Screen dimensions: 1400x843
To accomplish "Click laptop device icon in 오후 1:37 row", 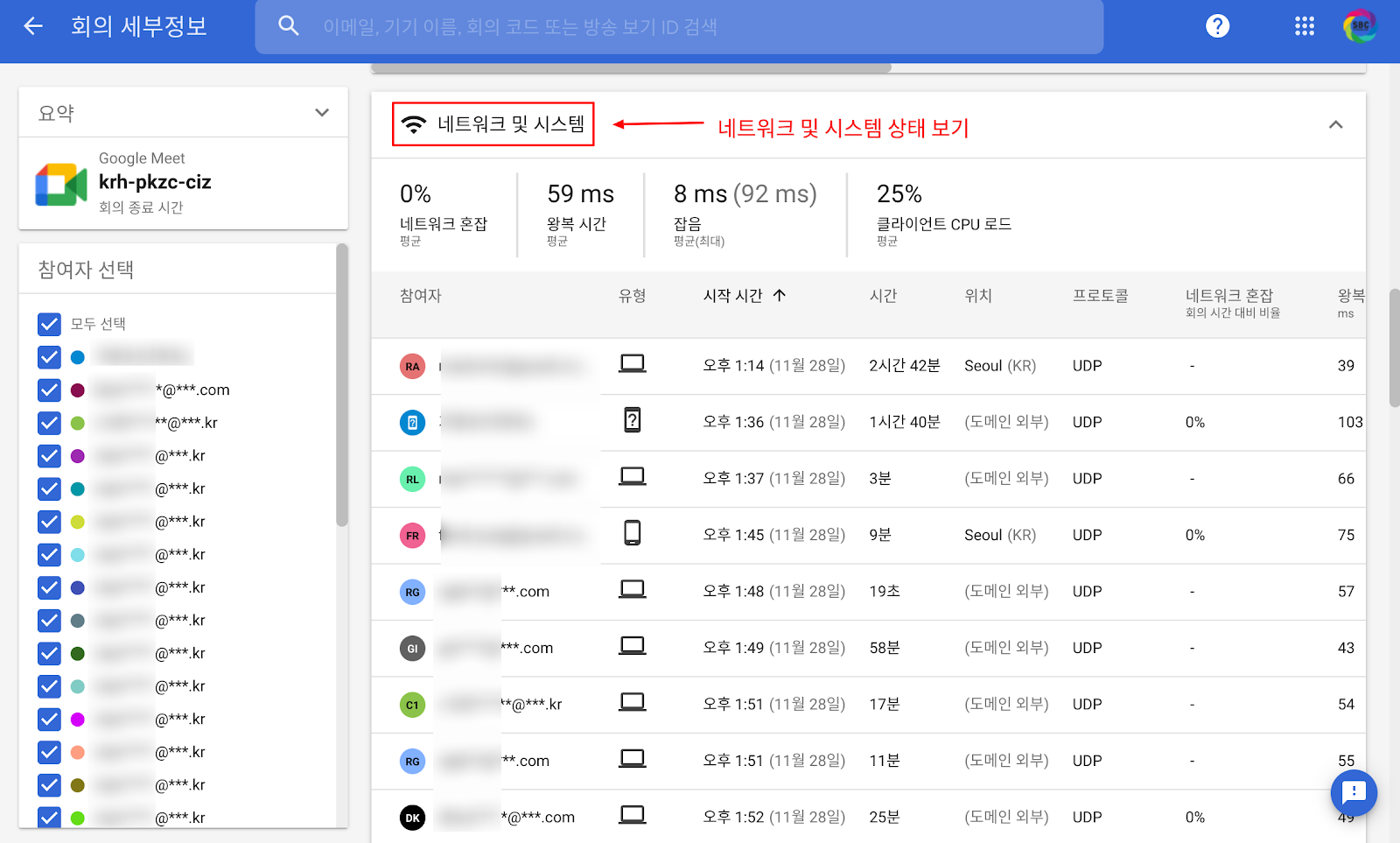I will (632, 477).
